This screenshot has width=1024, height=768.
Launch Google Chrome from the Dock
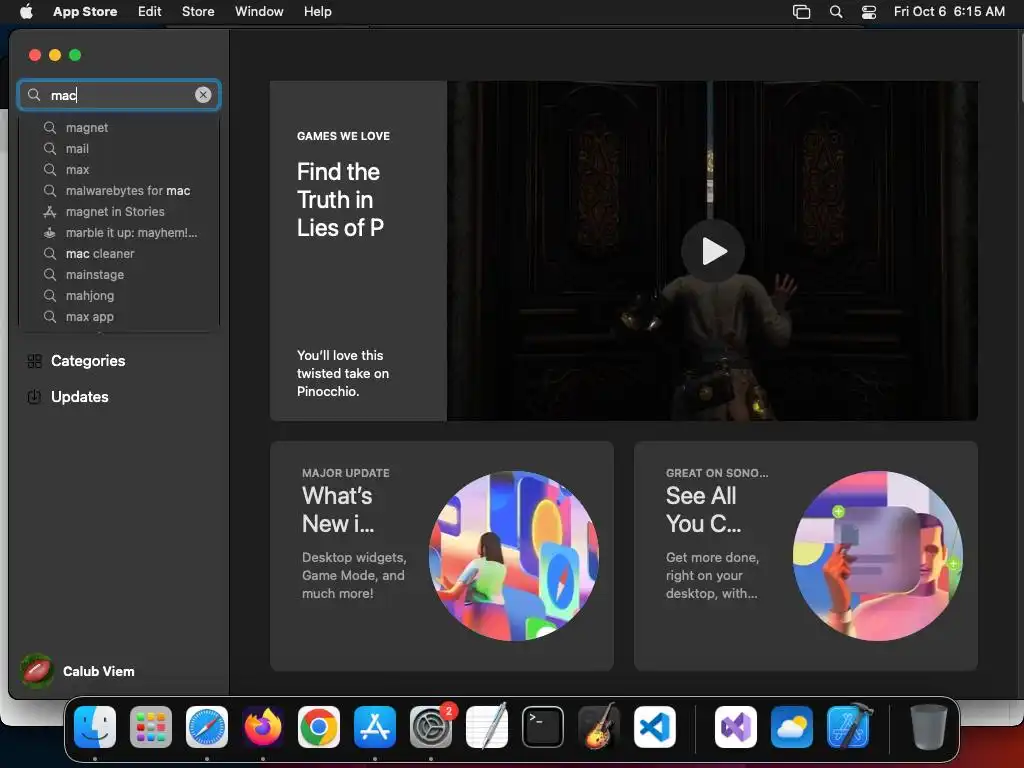coord(319,727)
